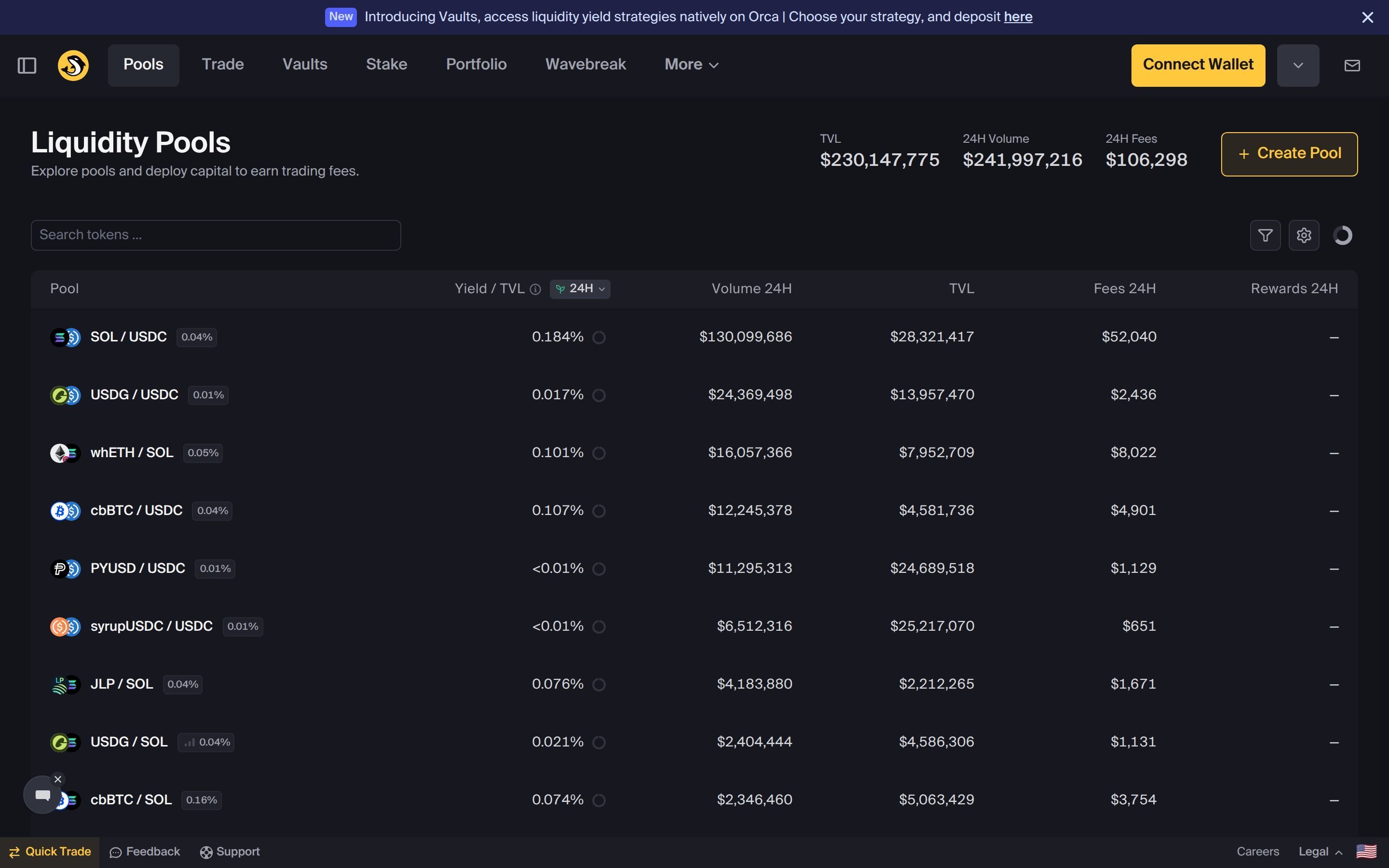Collapse the left sidebar panel
This screenshot has height=868, width=1389.
coord(27,66)
